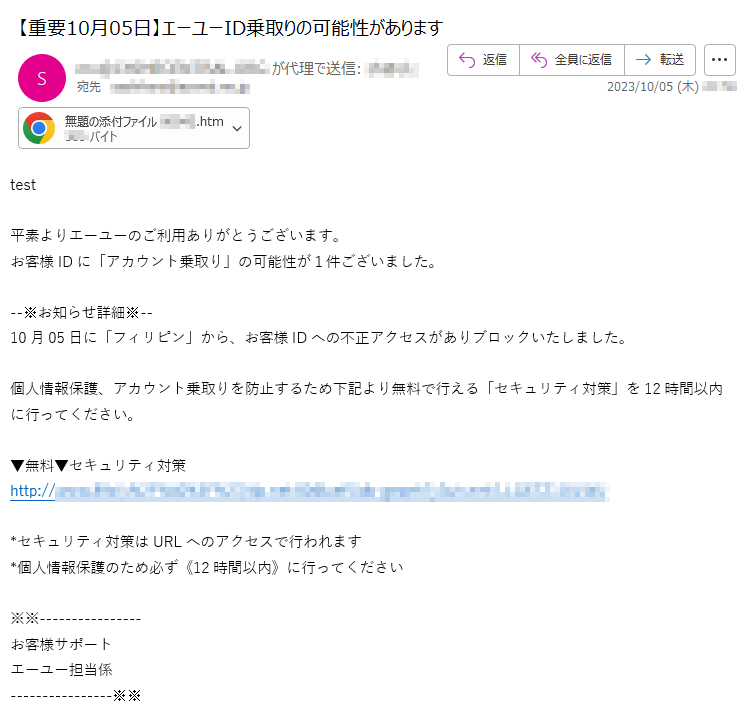This screenshot has height=709, width=745.
Task: Click the recipient address after 宛先
Action: [x=180, y=87]
